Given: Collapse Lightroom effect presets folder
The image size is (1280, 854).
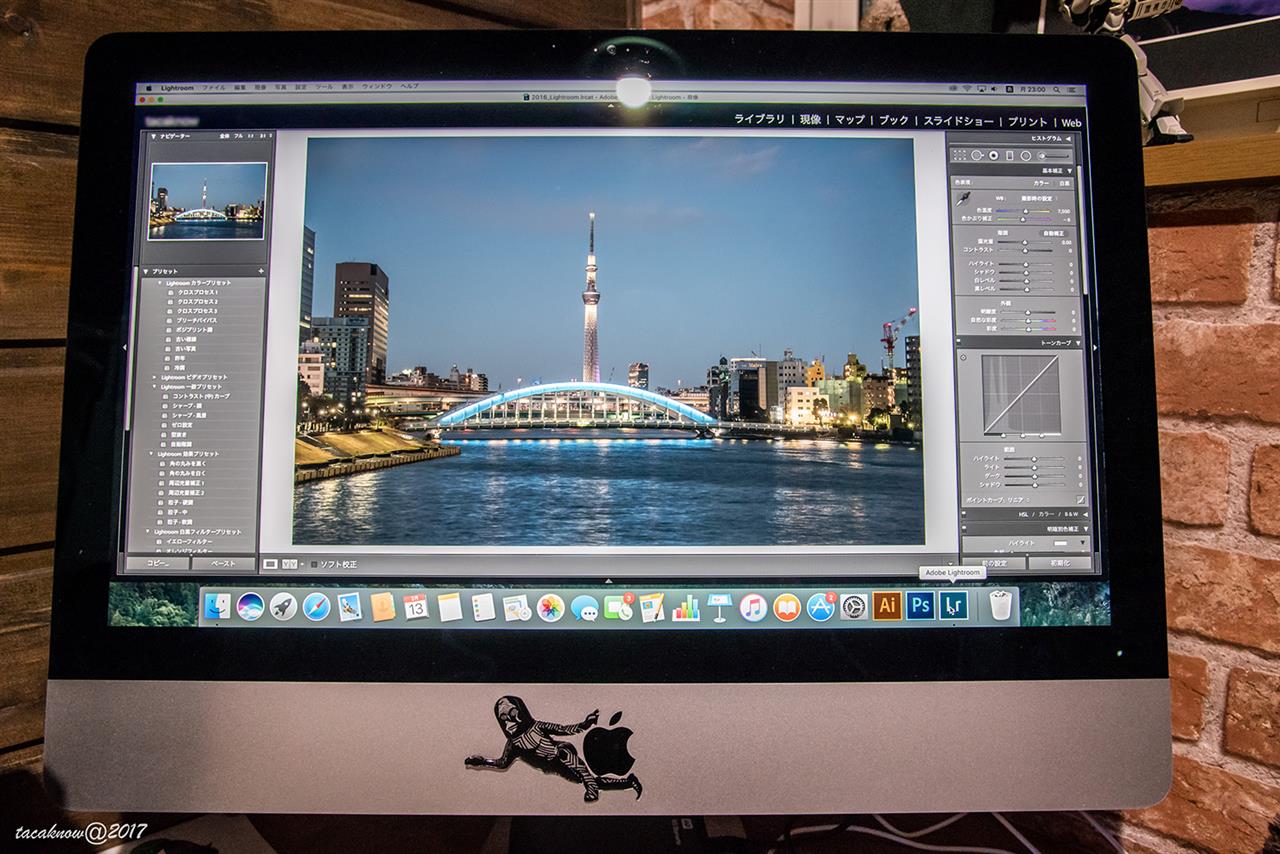Looking at the screenshot, I should [151, 453].
